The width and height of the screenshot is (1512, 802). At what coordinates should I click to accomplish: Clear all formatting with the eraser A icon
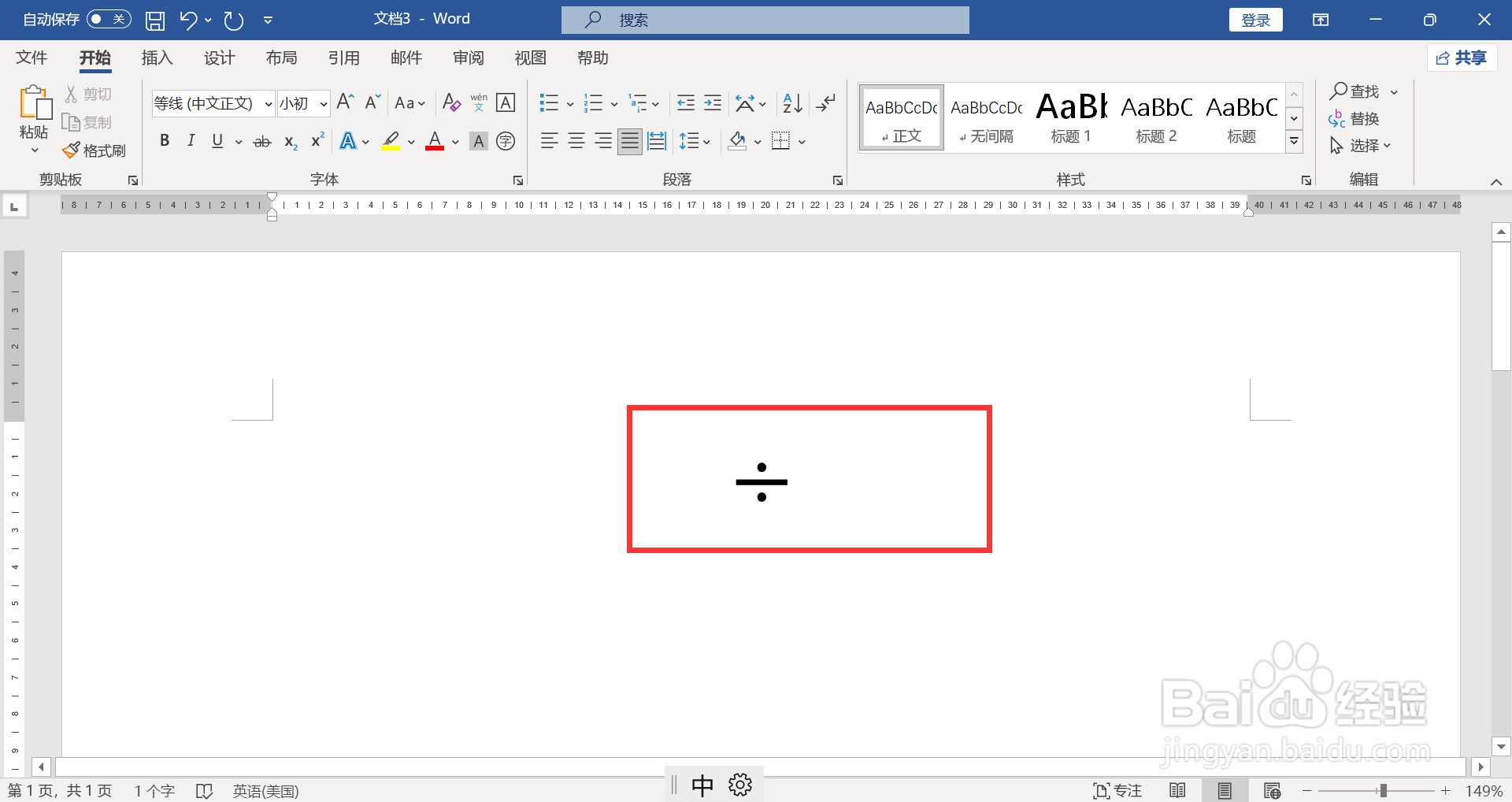(451, 102)
